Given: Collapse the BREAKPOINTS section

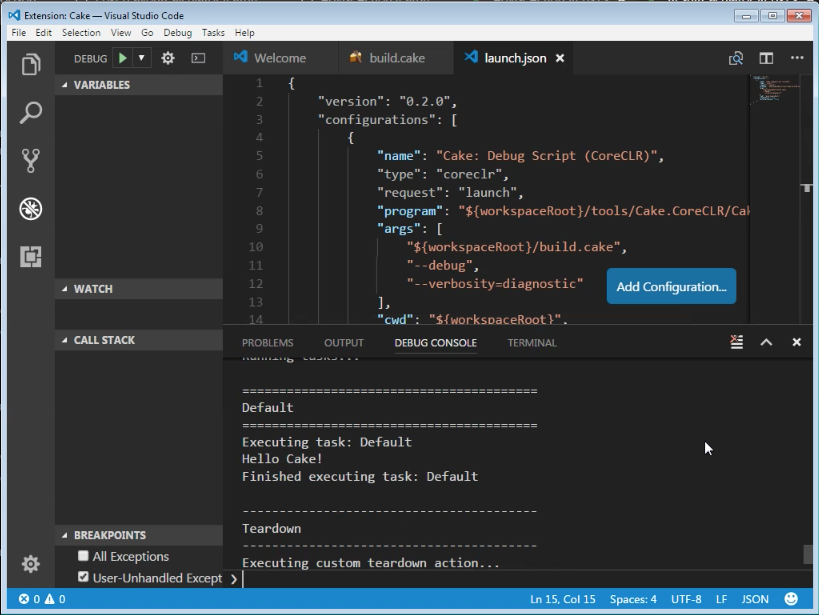Looking at the screenshot, I should point(139,535).
